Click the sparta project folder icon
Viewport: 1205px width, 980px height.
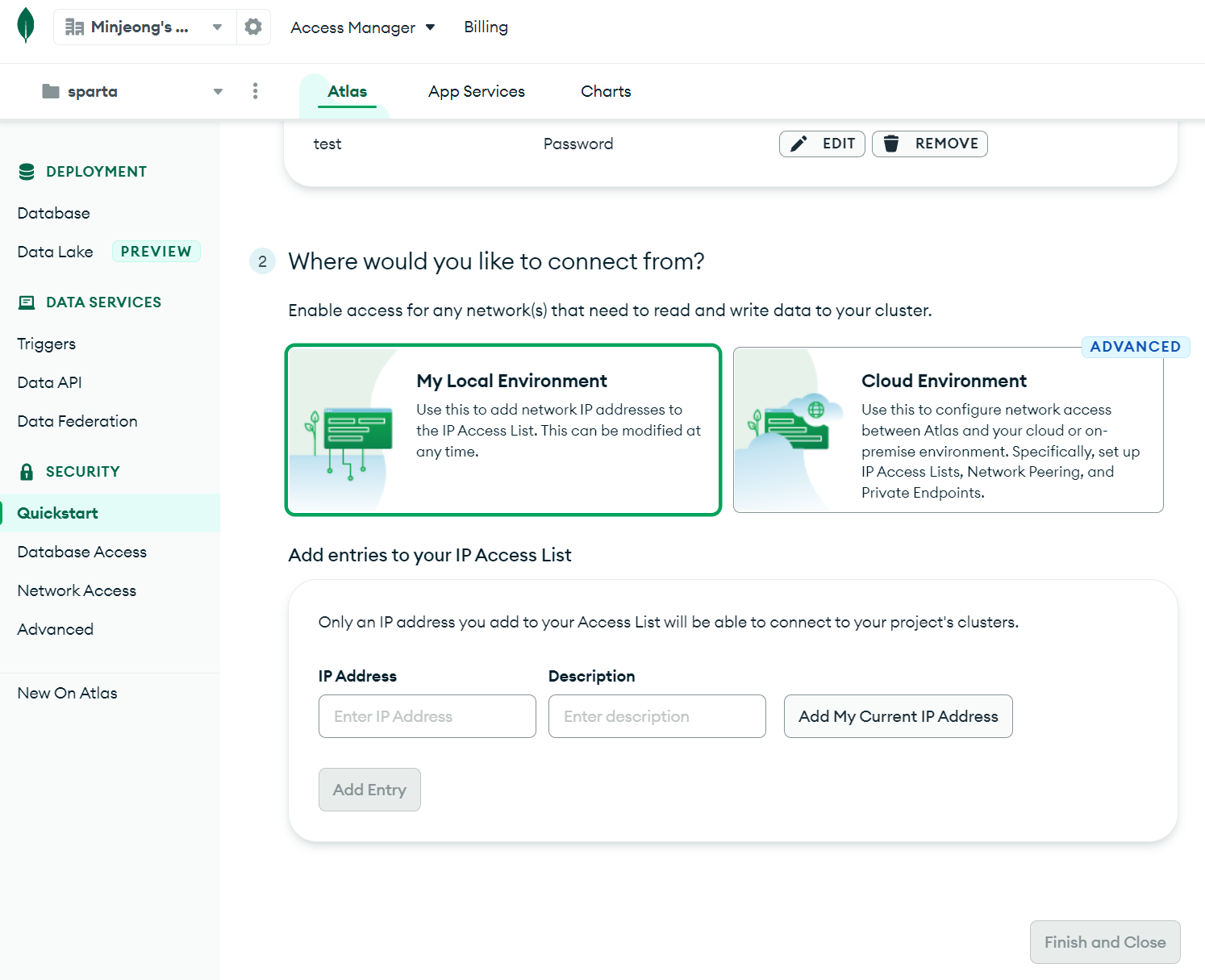pyautogui.click(x=51, y=91)
